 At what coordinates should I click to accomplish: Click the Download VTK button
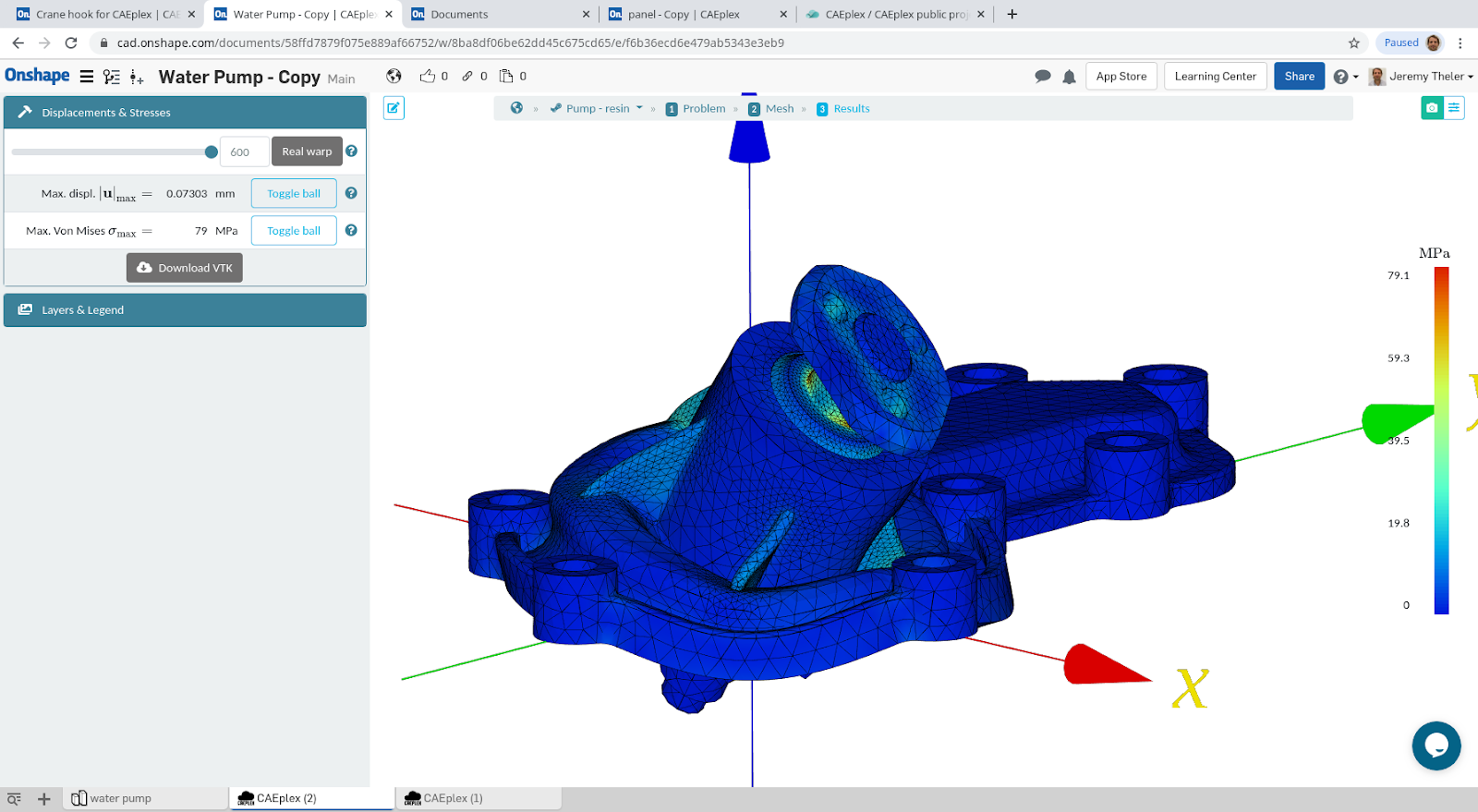coord(185,268)
